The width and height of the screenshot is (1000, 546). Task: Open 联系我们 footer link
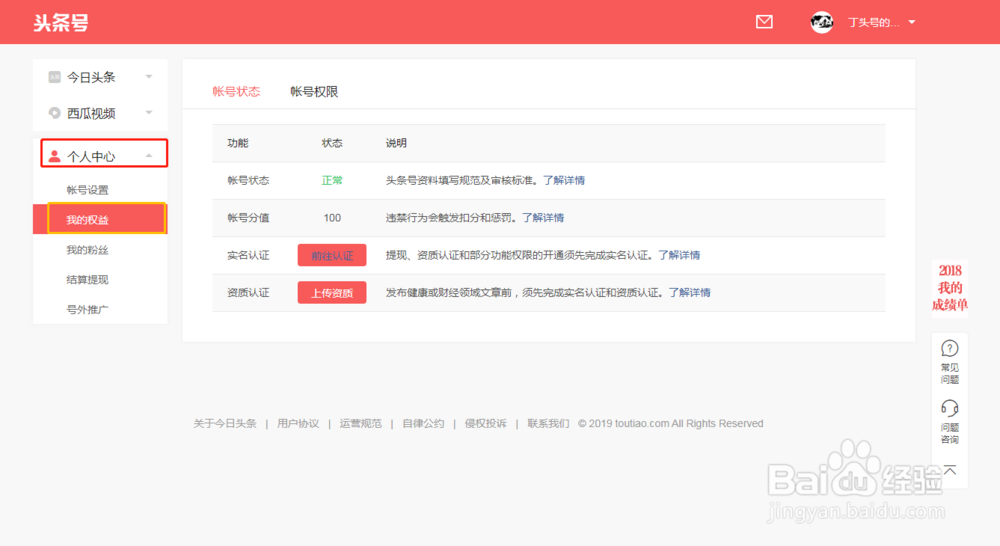[548, 424]
